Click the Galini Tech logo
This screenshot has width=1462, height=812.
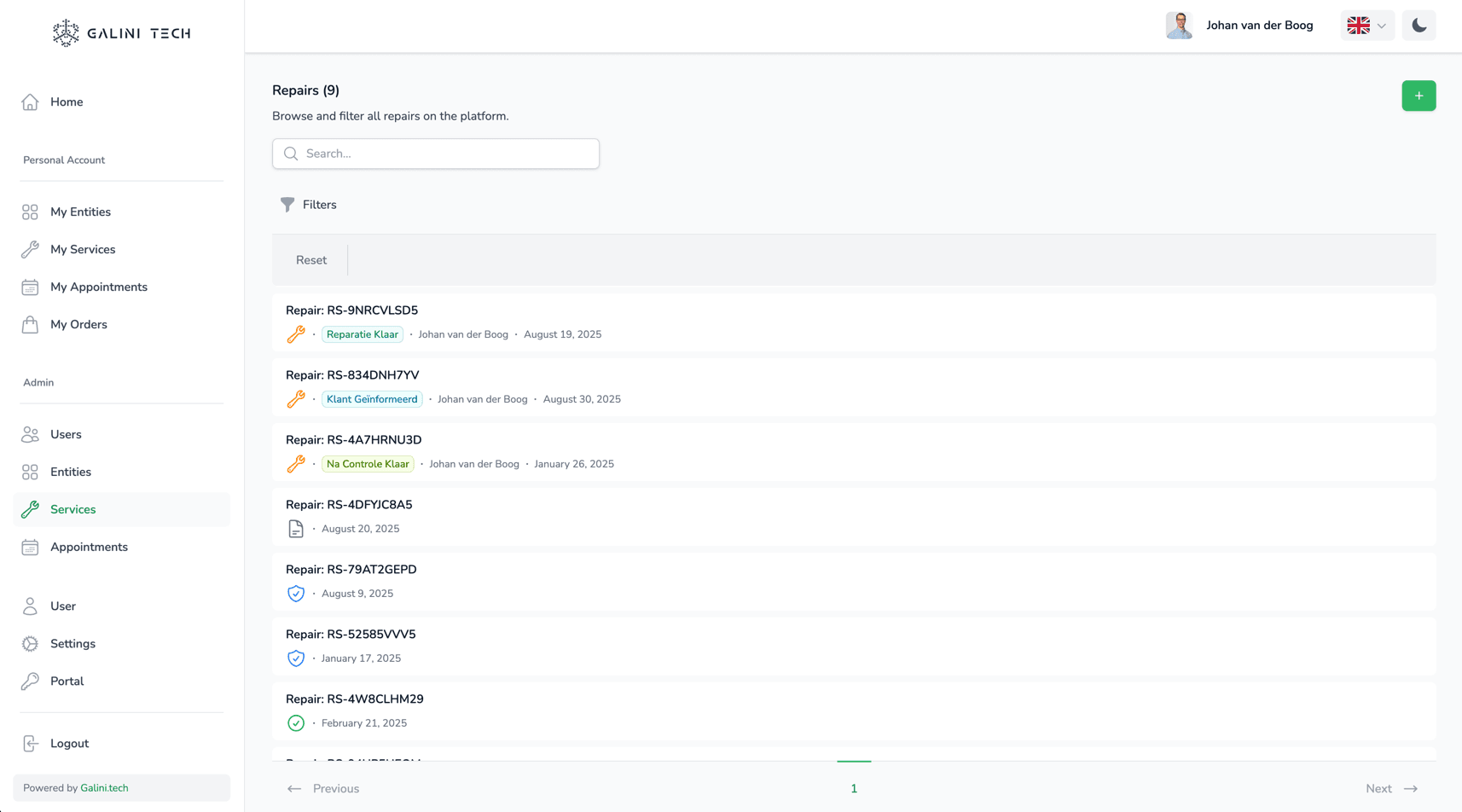(120, 33)
